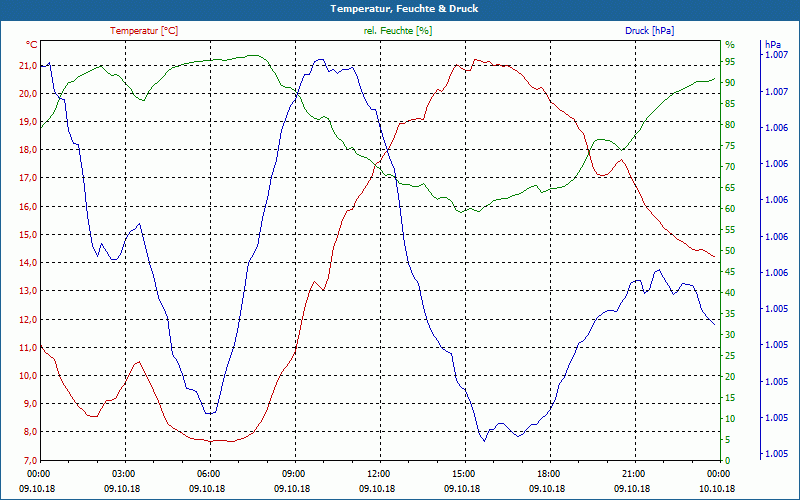This screenshot has height=500, width=800.
Task: Click the chart title 'Temperatur, Feuchte & Druck'
Action: (404, 9)
